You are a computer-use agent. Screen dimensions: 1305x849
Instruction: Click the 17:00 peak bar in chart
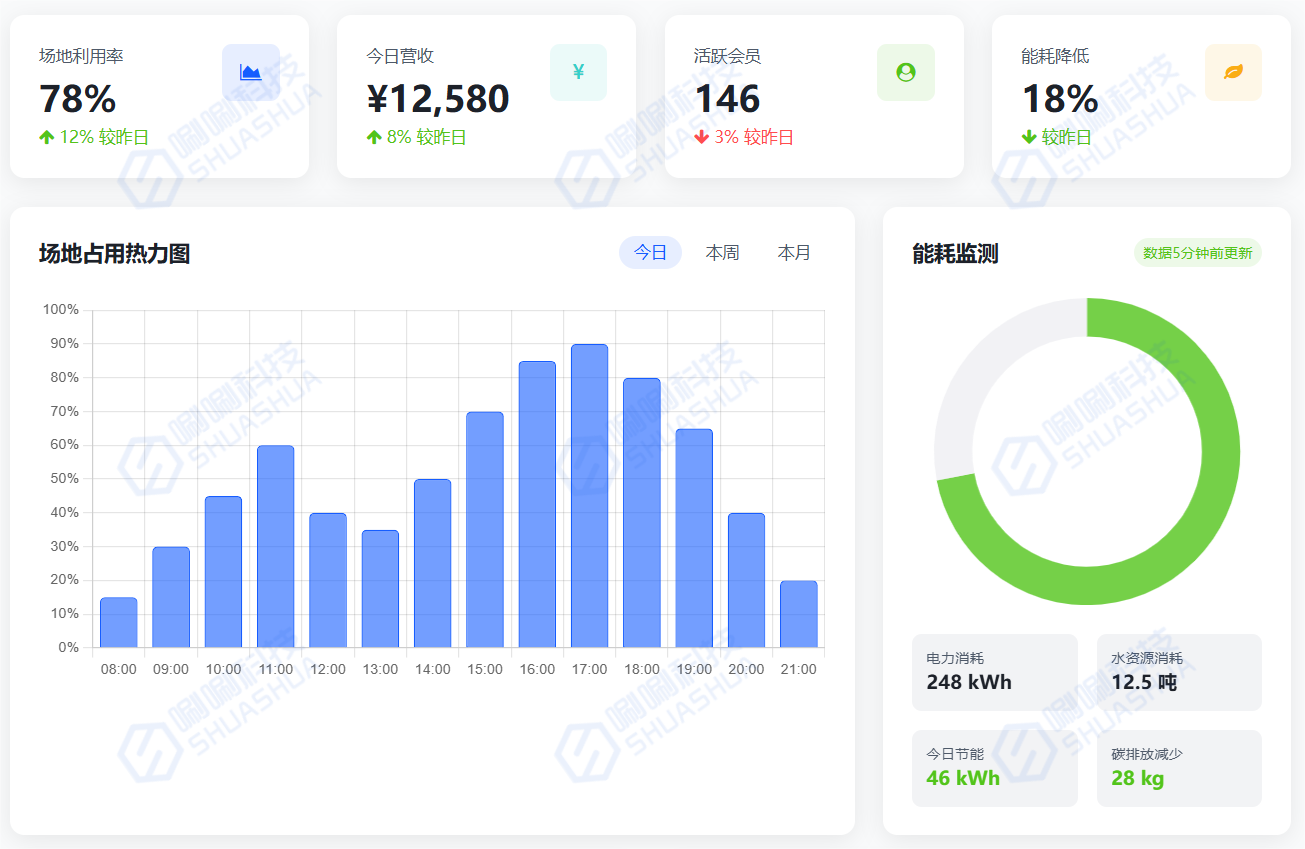point(589,495)
